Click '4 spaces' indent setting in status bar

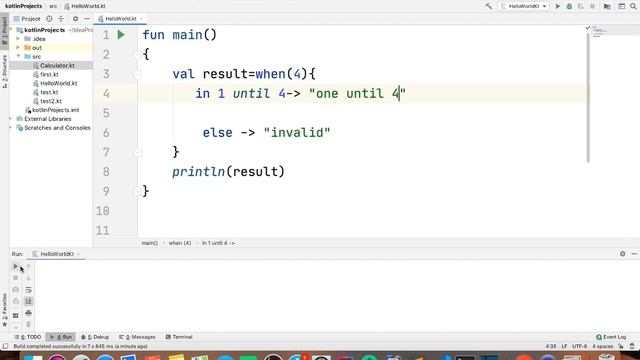[602, 346]
